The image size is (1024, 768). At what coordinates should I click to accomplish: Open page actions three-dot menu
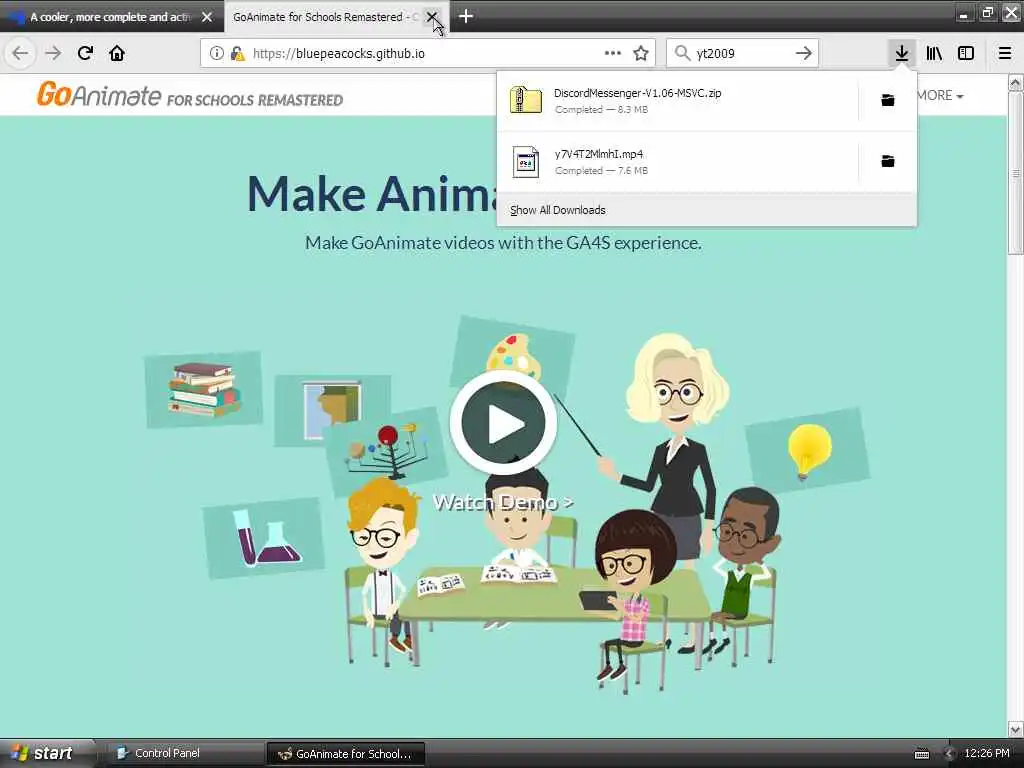tap(613, 53)
